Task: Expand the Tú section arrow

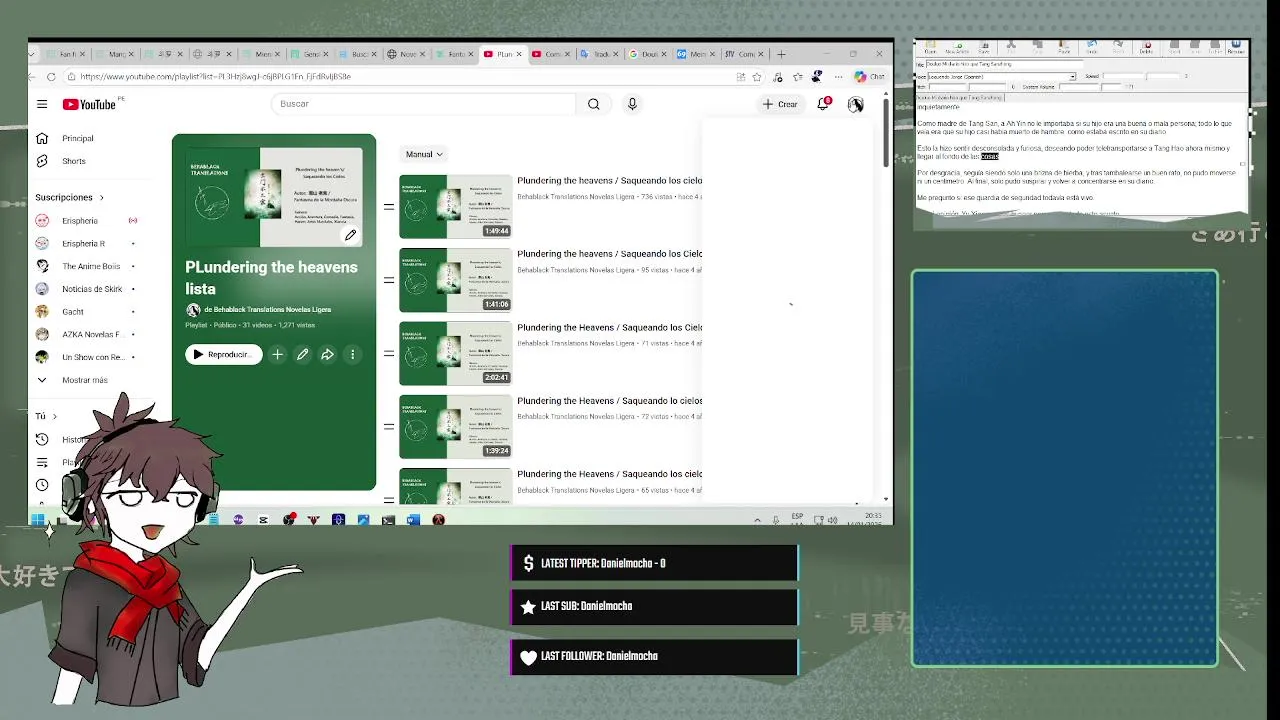Action: (x=55, y=416)
